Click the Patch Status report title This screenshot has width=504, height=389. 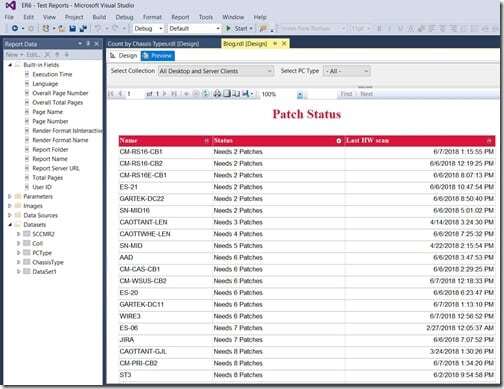tap(307, 114)
